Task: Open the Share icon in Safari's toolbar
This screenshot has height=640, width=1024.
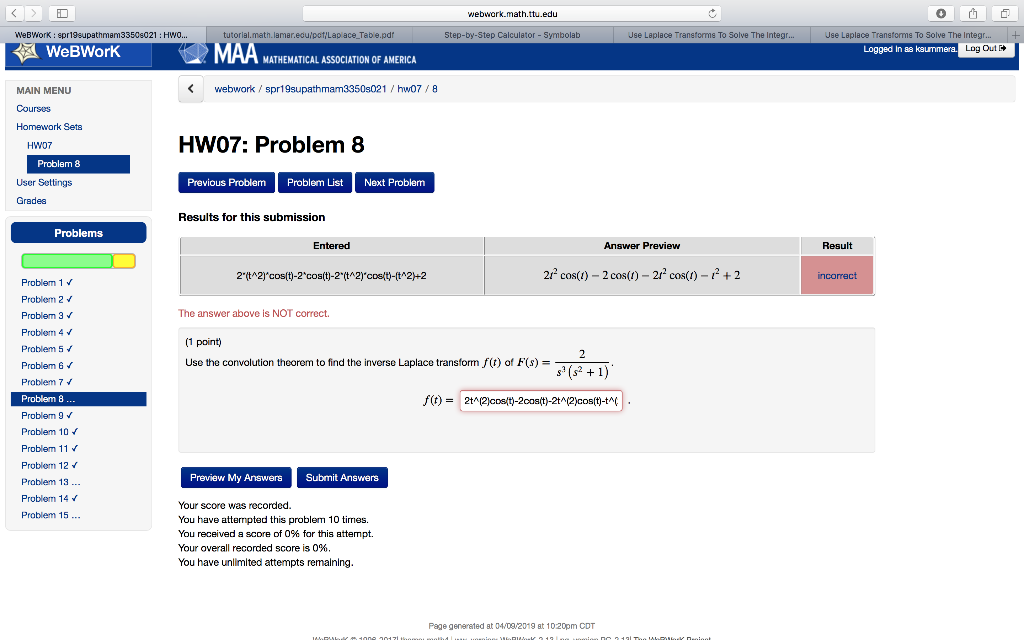Action: pos(971,13)
